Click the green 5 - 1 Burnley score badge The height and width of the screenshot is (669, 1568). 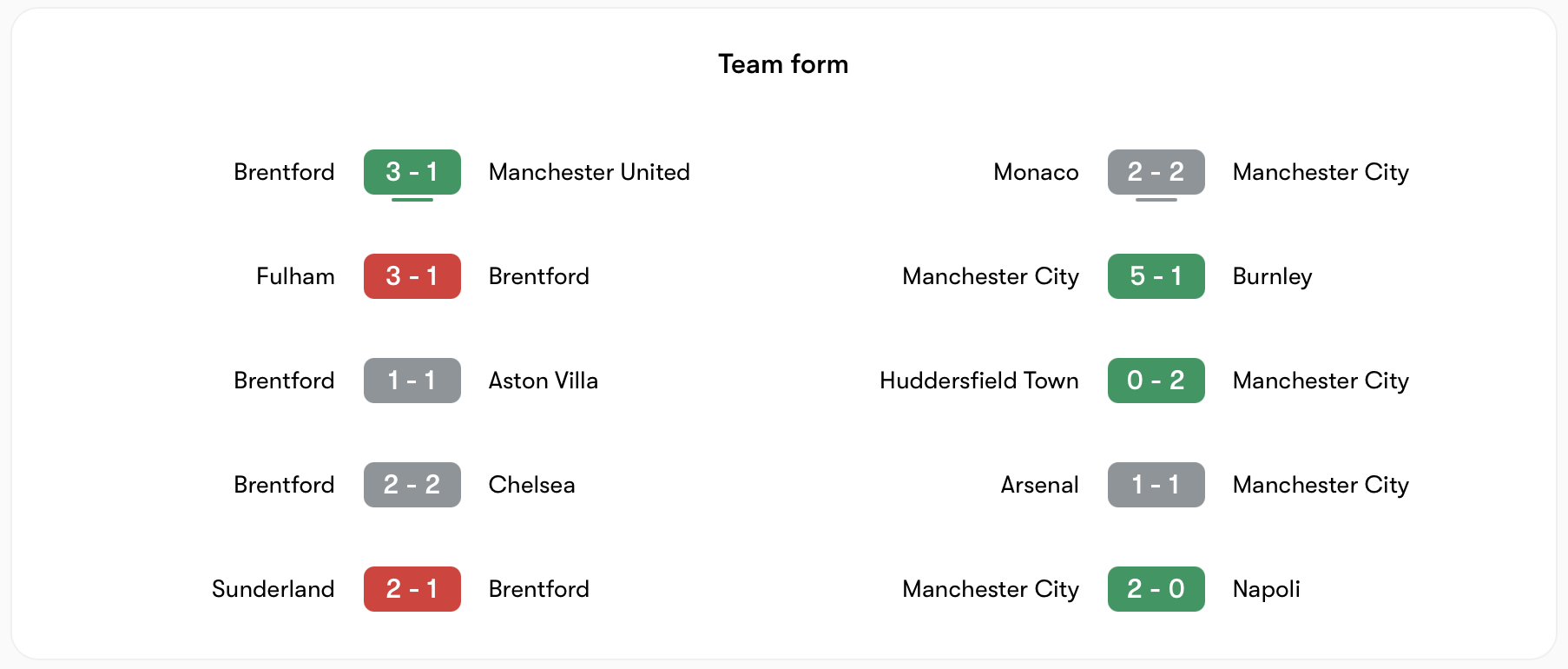pyautogui.click(x=1156, y=276)
